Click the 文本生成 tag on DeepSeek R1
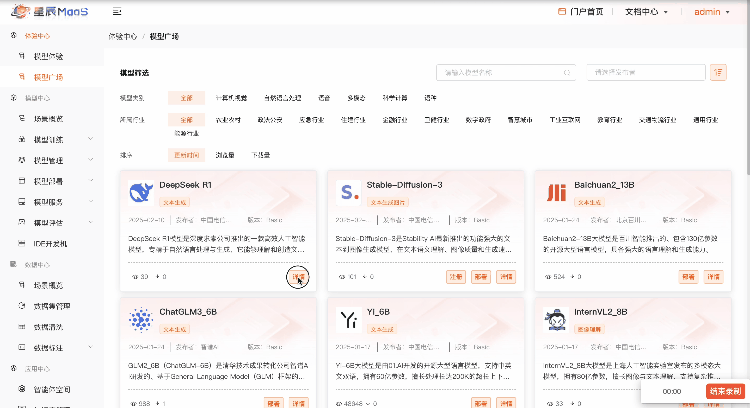 [x=175, y=202]
